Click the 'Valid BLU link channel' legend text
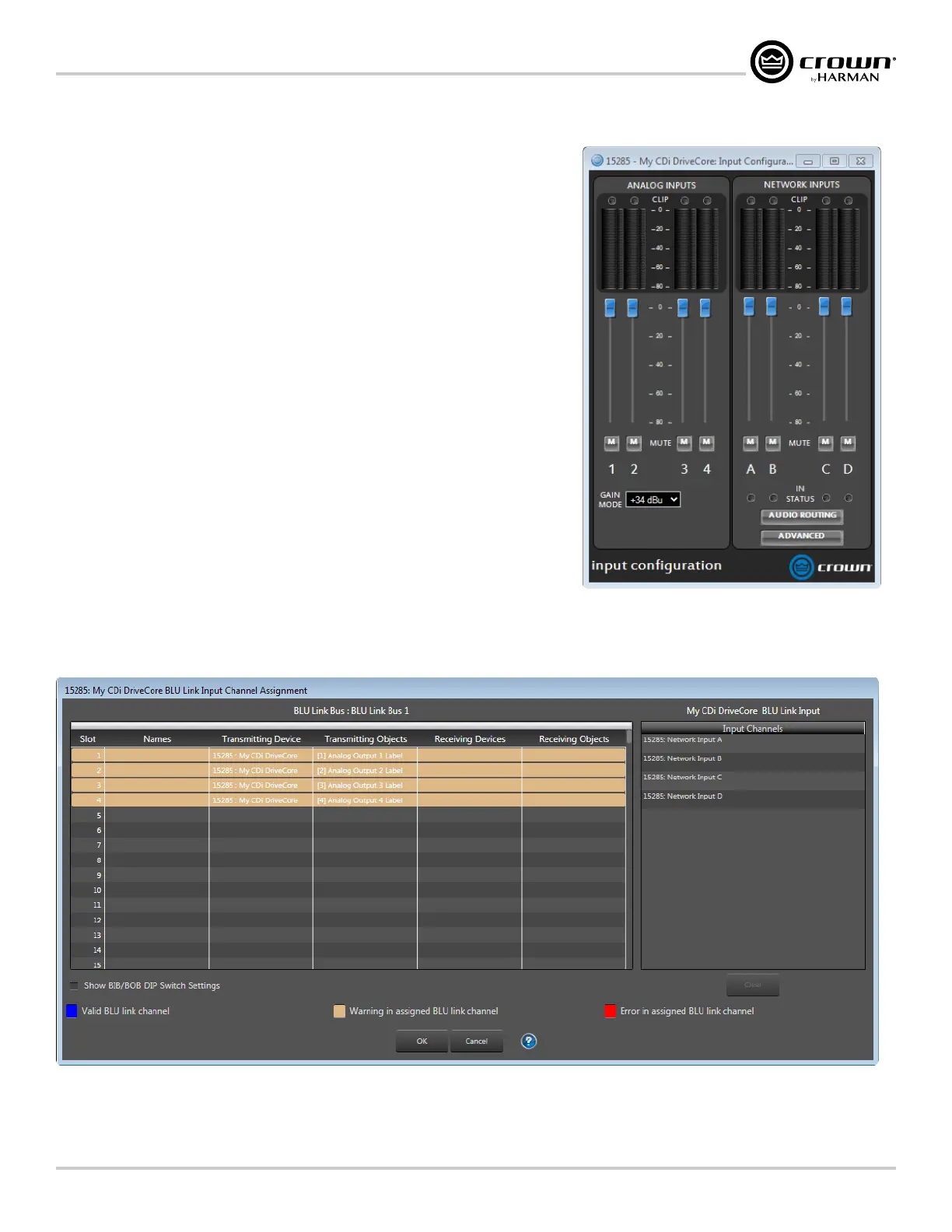952x1232 pixels. point(125,1011)
